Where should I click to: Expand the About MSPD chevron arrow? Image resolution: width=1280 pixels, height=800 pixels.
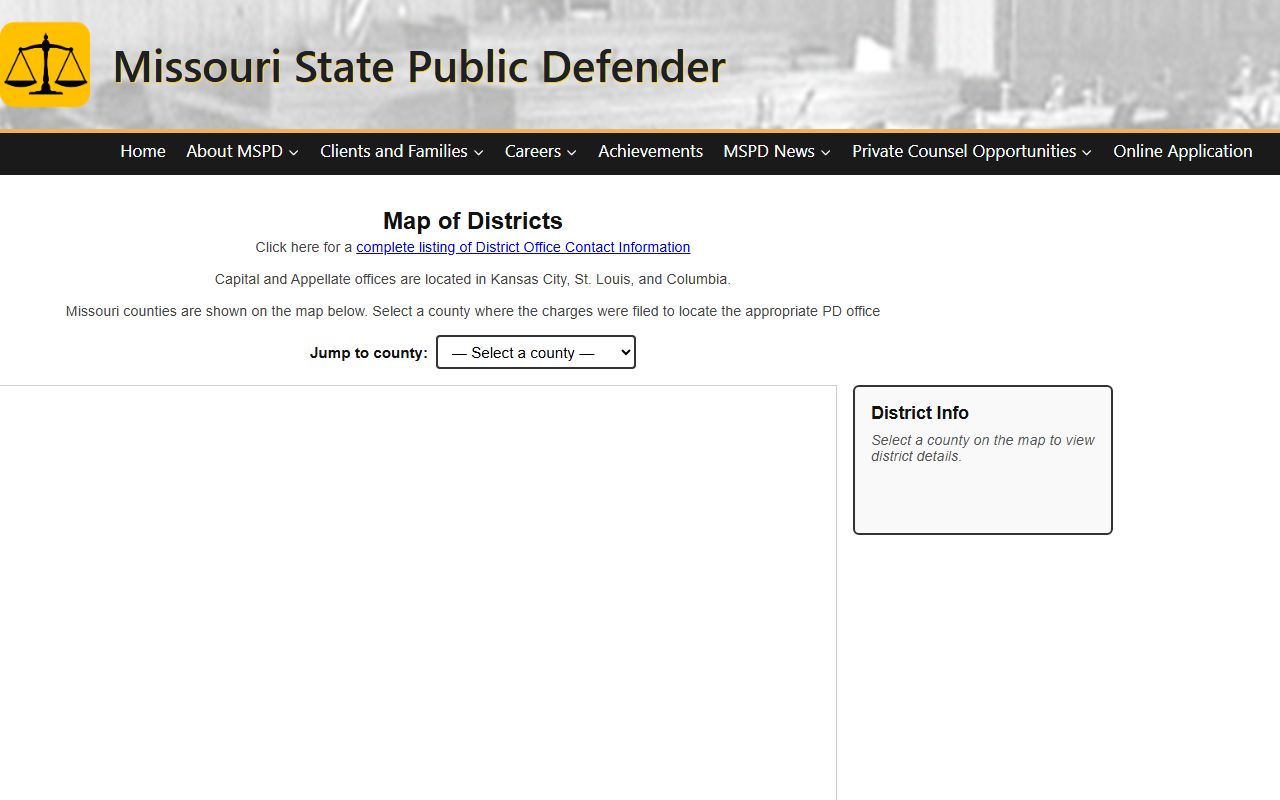click(293, 152)
